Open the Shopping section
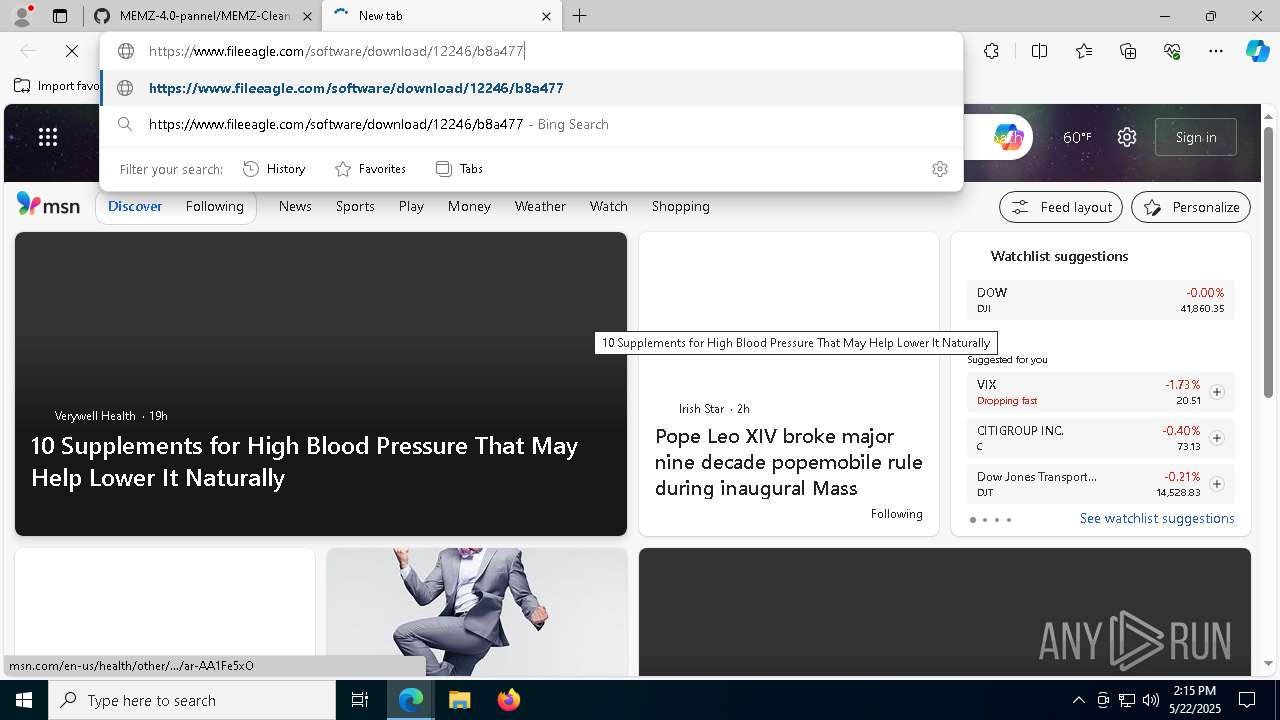The height and width of the screenshot is (720, 1280). [x=681, y=206]
